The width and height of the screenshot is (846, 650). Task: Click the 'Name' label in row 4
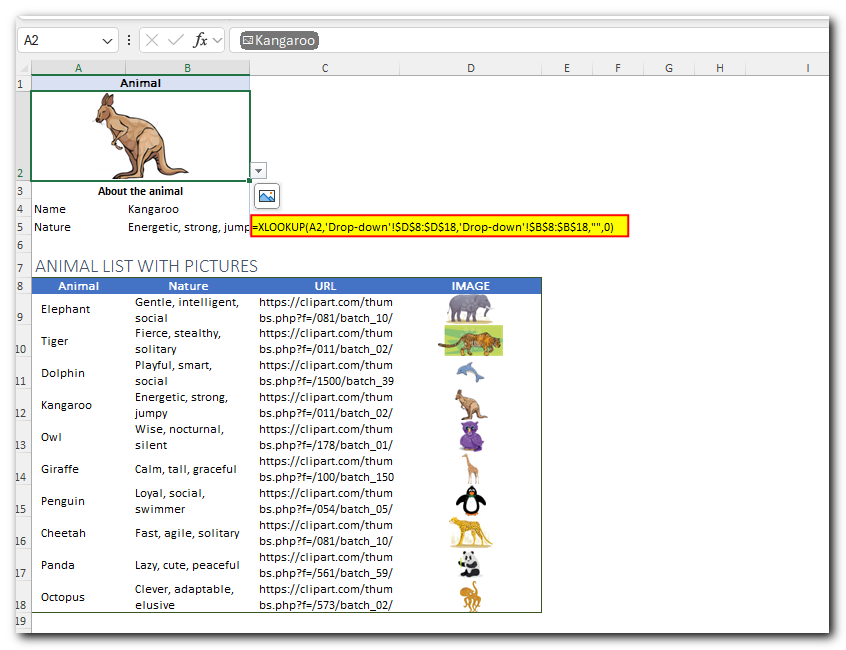(x=50, y=209)
